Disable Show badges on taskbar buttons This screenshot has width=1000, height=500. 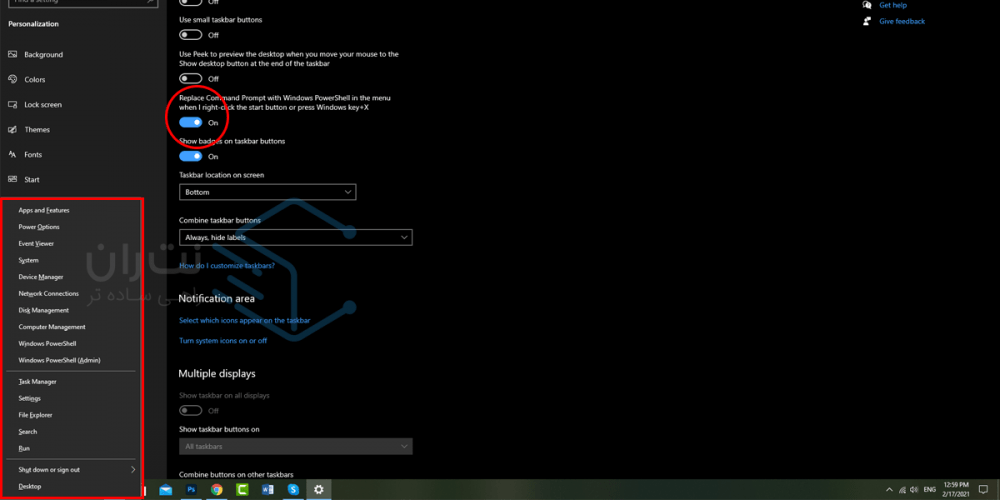click(x=191, y=156)
